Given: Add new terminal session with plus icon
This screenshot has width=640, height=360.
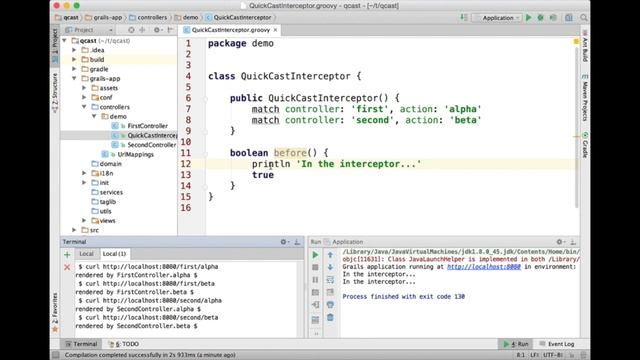Looking at the screenshot, I should point(67,255).
